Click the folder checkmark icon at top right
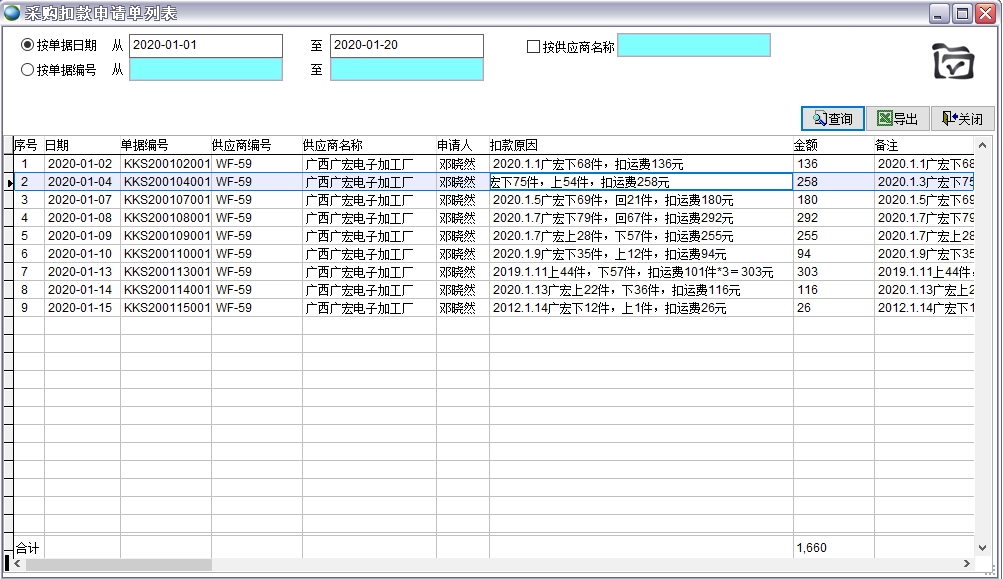Screen dimensions: 1003x579 tap(952, 62)
